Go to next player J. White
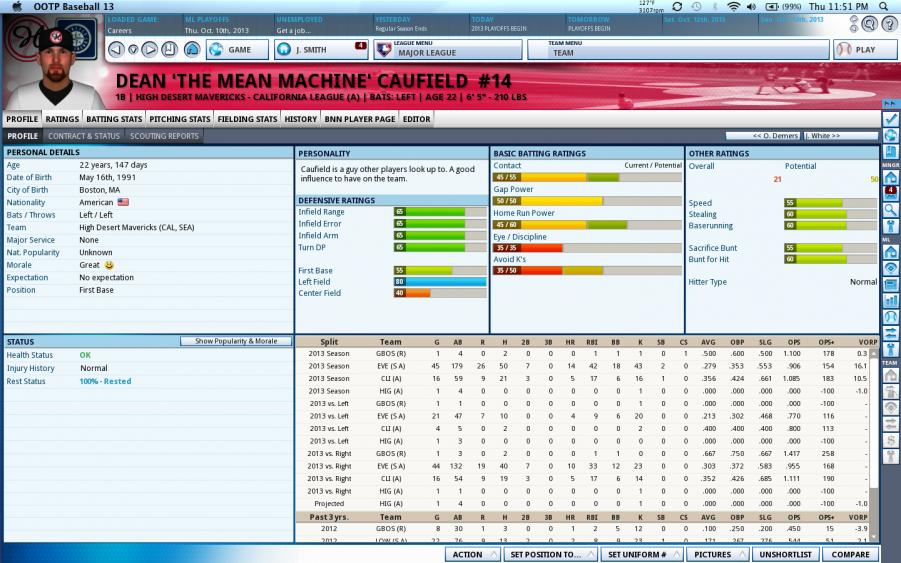This screenshot has width=901, height=563. coord(841,136)
